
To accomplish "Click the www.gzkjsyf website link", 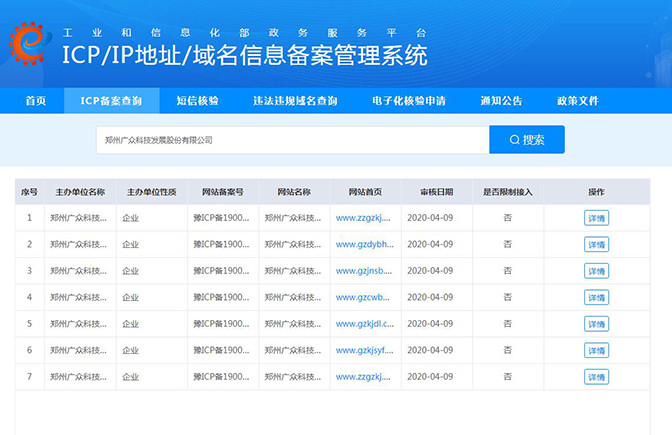I will tap(363, 350).
